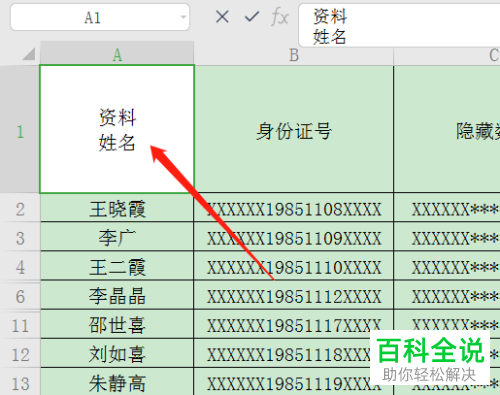Image resolution: width=500 pixels, height=395 pixels.
Task: Select cell XXXXXX19851112XXXX
Action: [294, 295]
